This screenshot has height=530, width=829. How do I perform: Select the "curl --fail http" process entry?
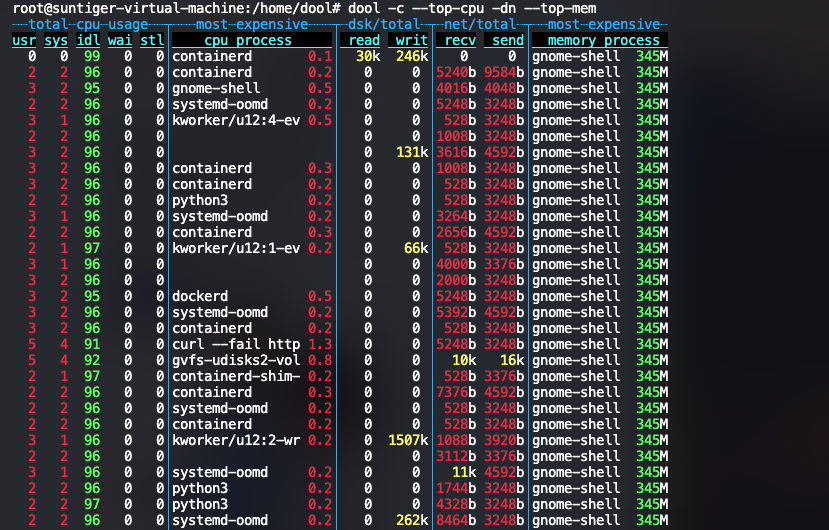236,344
